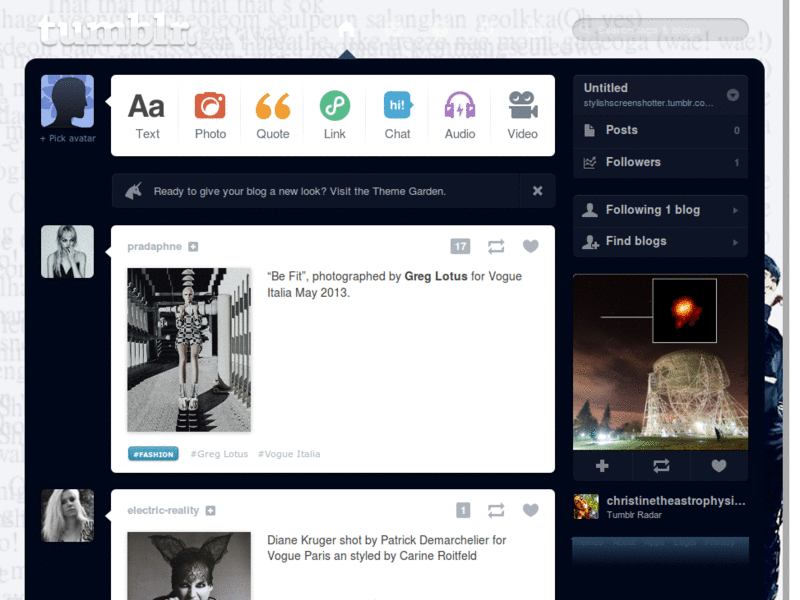View the 1 note on electric-reality post
The image size is (800, 600).
point(463,511)
